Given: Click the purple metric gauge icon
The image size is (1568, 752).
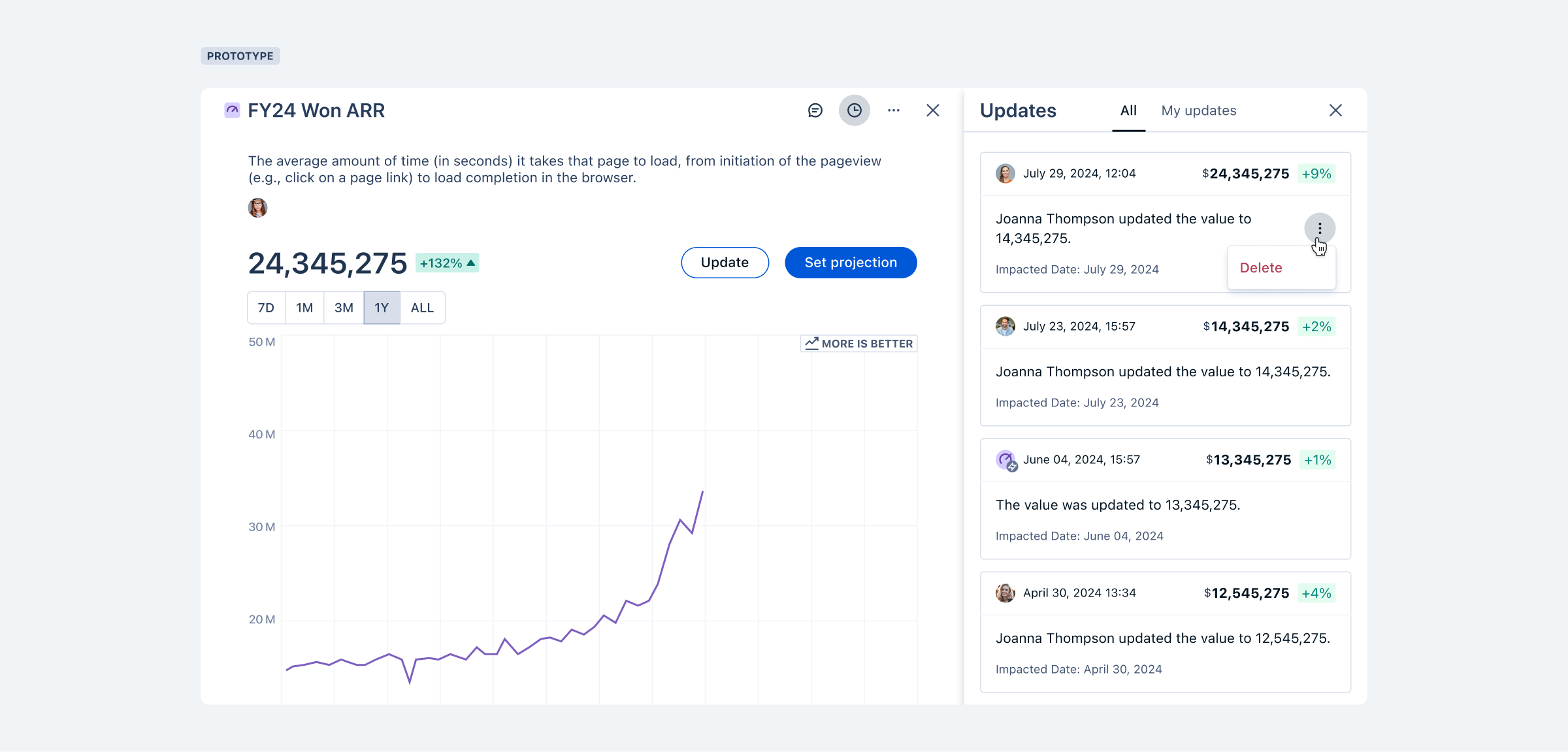Looking at the screenshot, I should 232,110.
